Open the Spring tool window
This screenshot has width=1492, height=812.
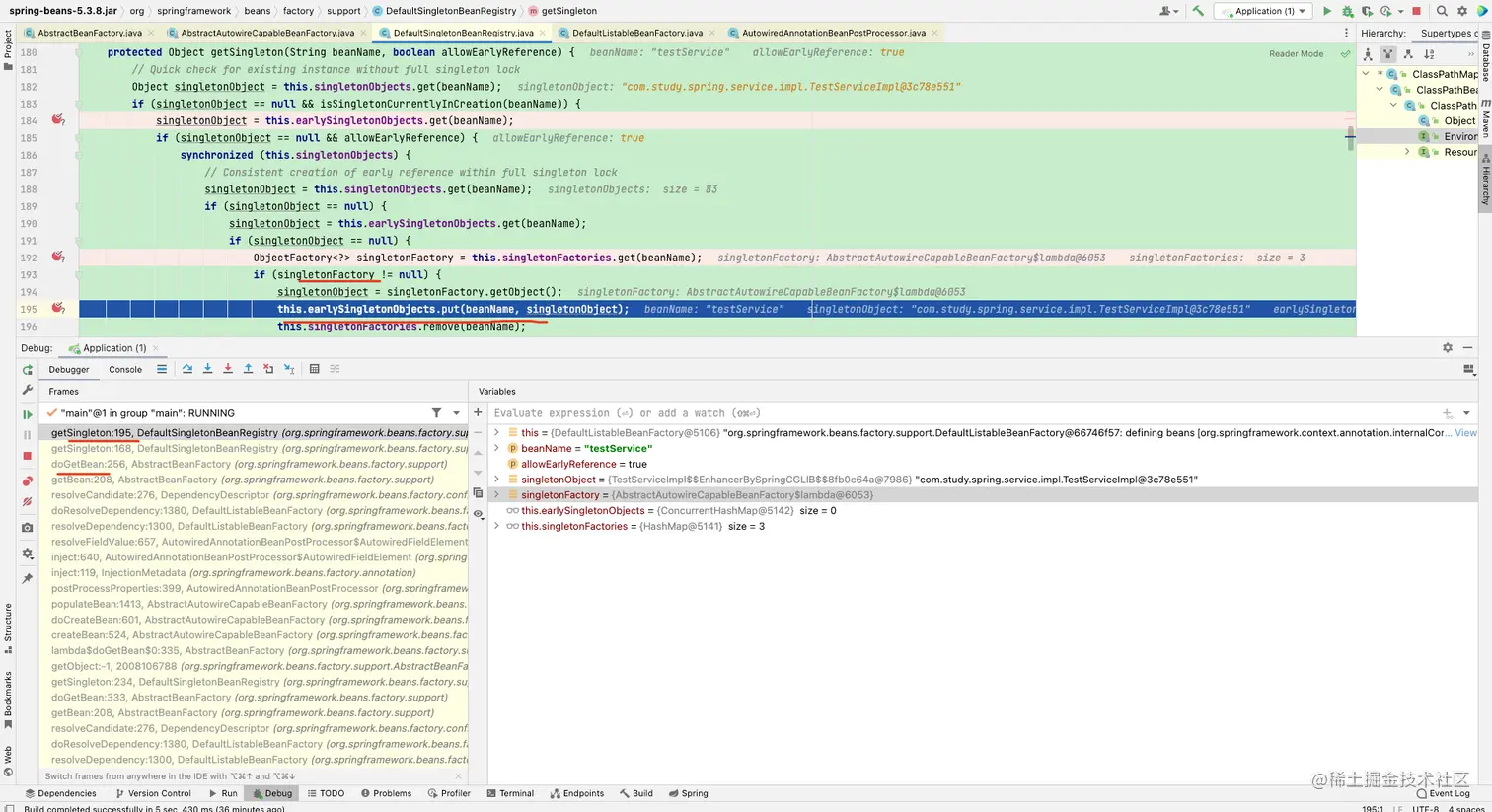[688, 793]
